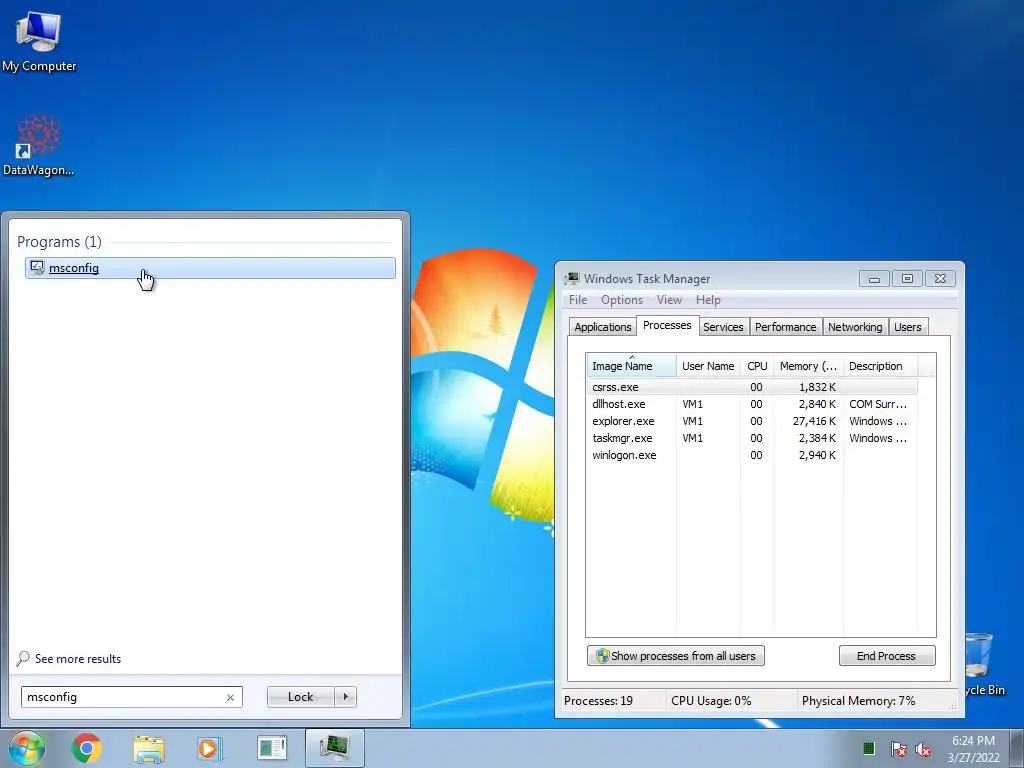This screenshot has width=1024, height=768.
Task: Sort by the Memory column header
Action: click(x=808, y=366)
